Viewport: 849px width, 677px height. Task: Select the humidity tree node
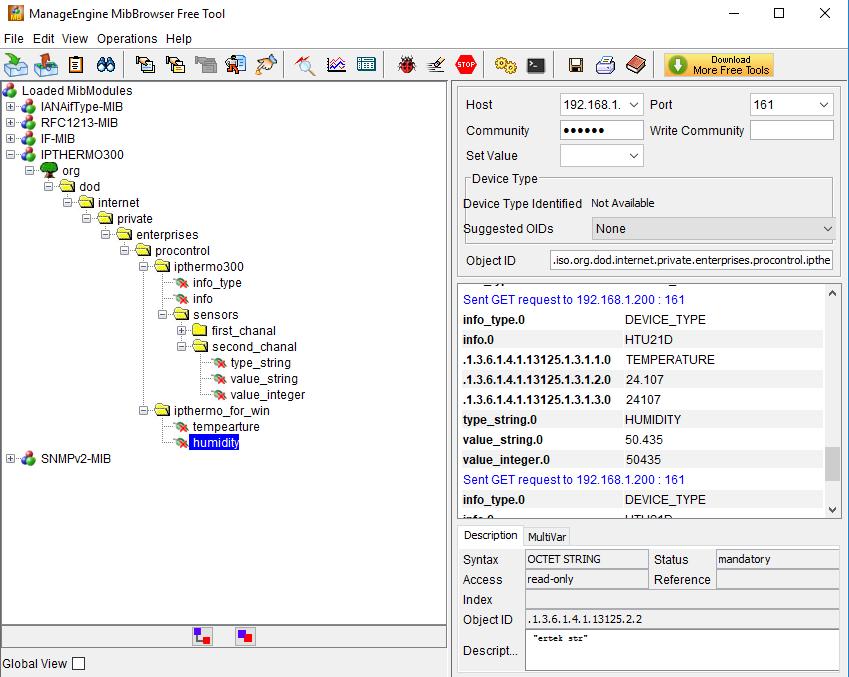pyautogui.click(x=215, y=442)
